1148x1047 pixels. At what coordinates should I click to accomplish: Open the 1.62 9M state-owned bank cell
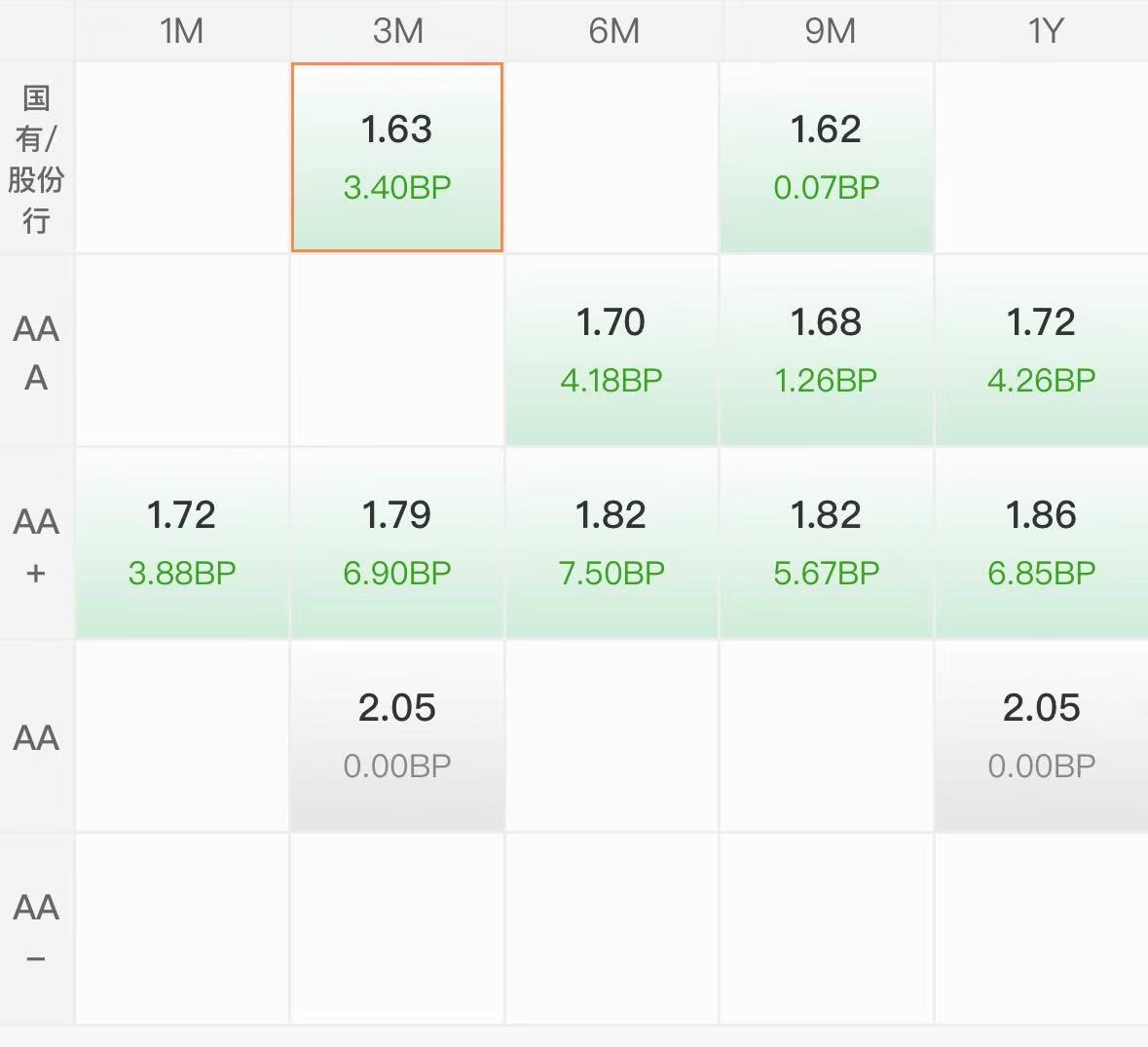[827, 158]
